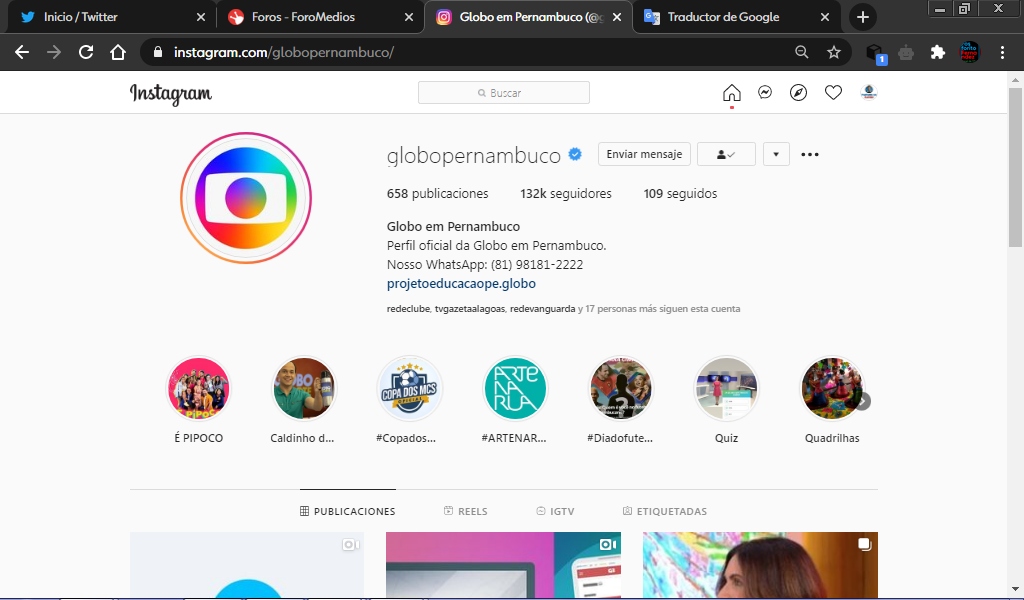View 109 seguidos list
This screenshot has height=600, width=1024.
(x=680, y=193)
